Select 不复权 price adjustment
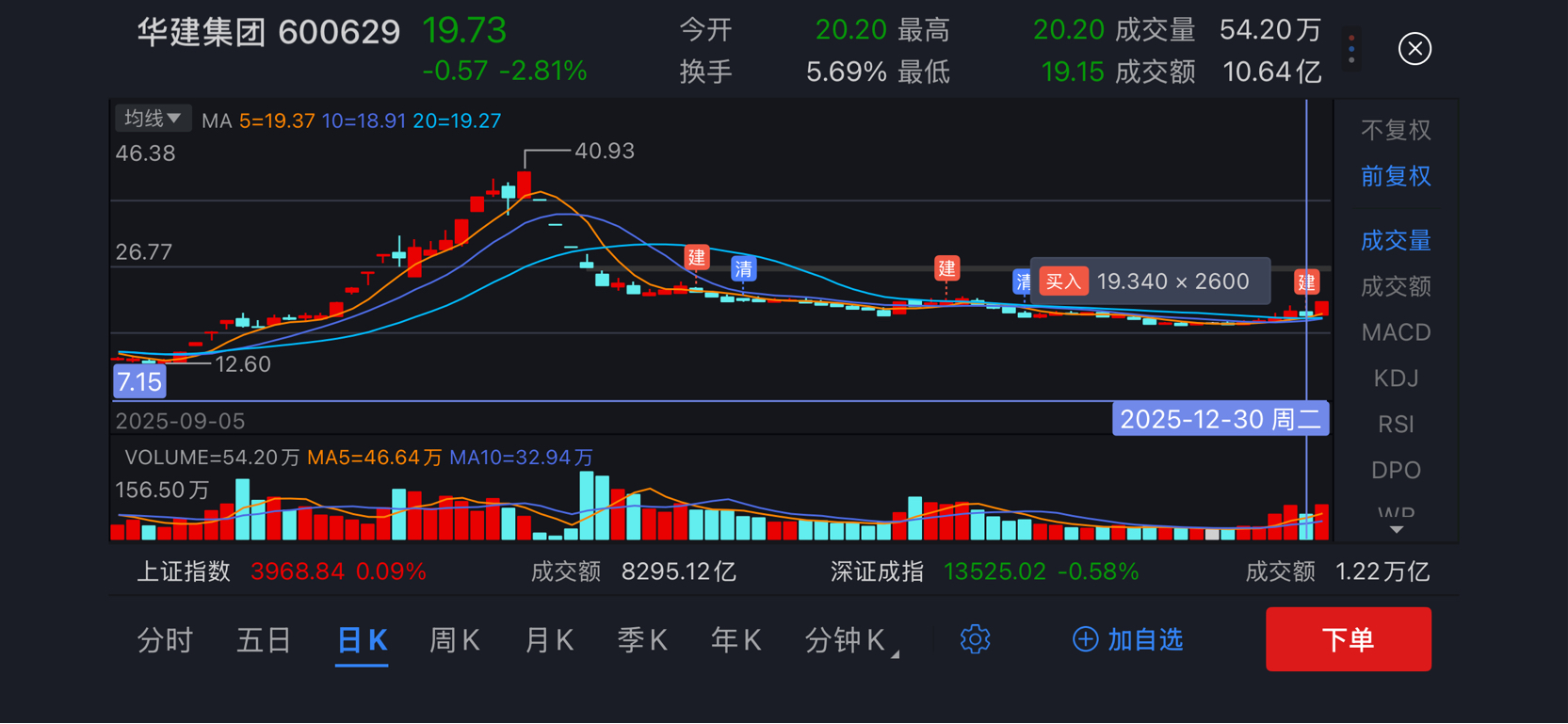1568x724 pixels. [1396, 130]
